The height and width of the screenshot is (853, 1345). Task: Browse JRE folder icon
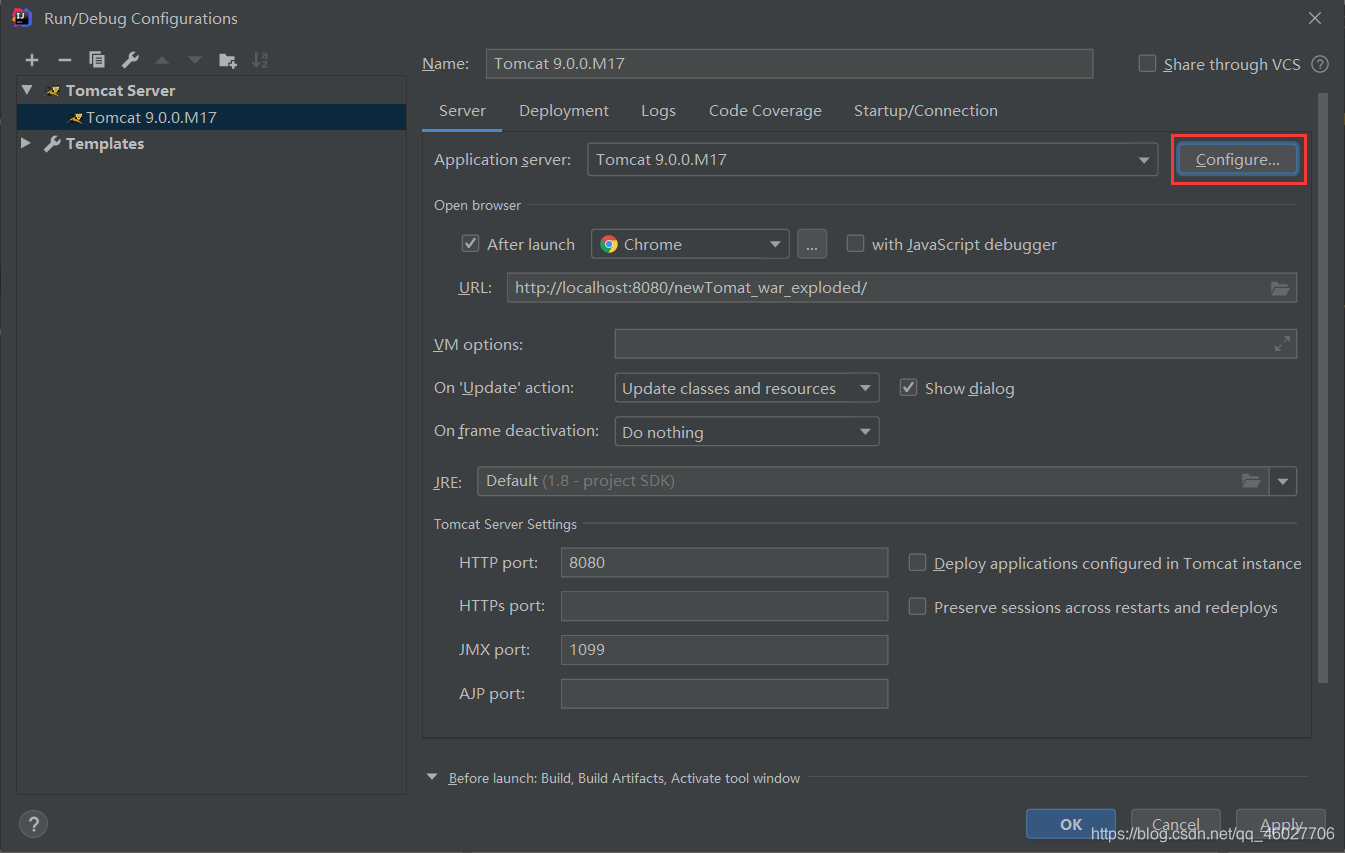coord(1251,481)
